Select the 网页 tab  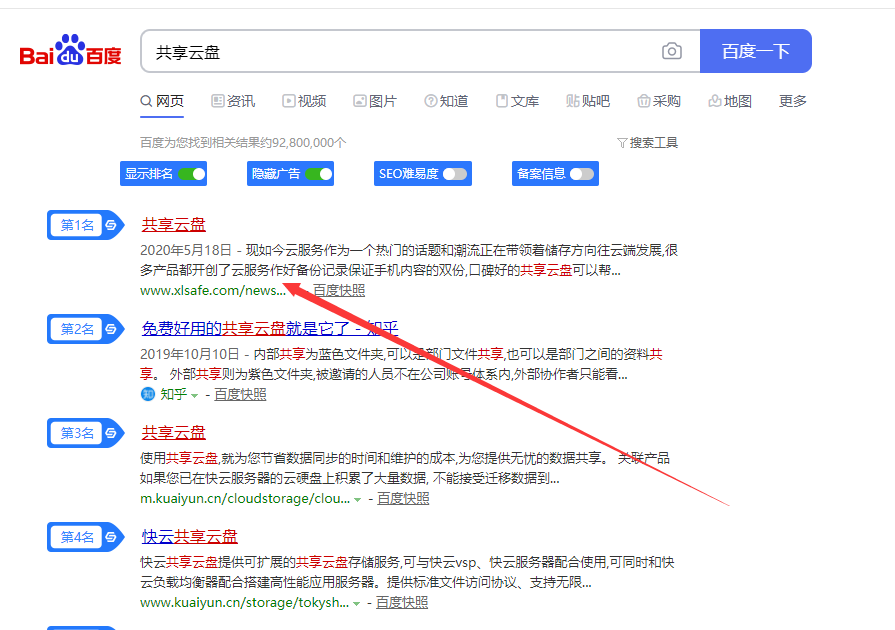click(x=162, y=102)
